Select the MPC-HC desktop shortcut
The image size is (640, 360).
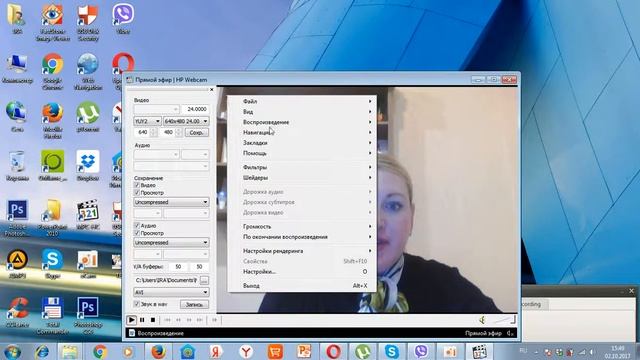pyautogui.click(x=88, y=215)
